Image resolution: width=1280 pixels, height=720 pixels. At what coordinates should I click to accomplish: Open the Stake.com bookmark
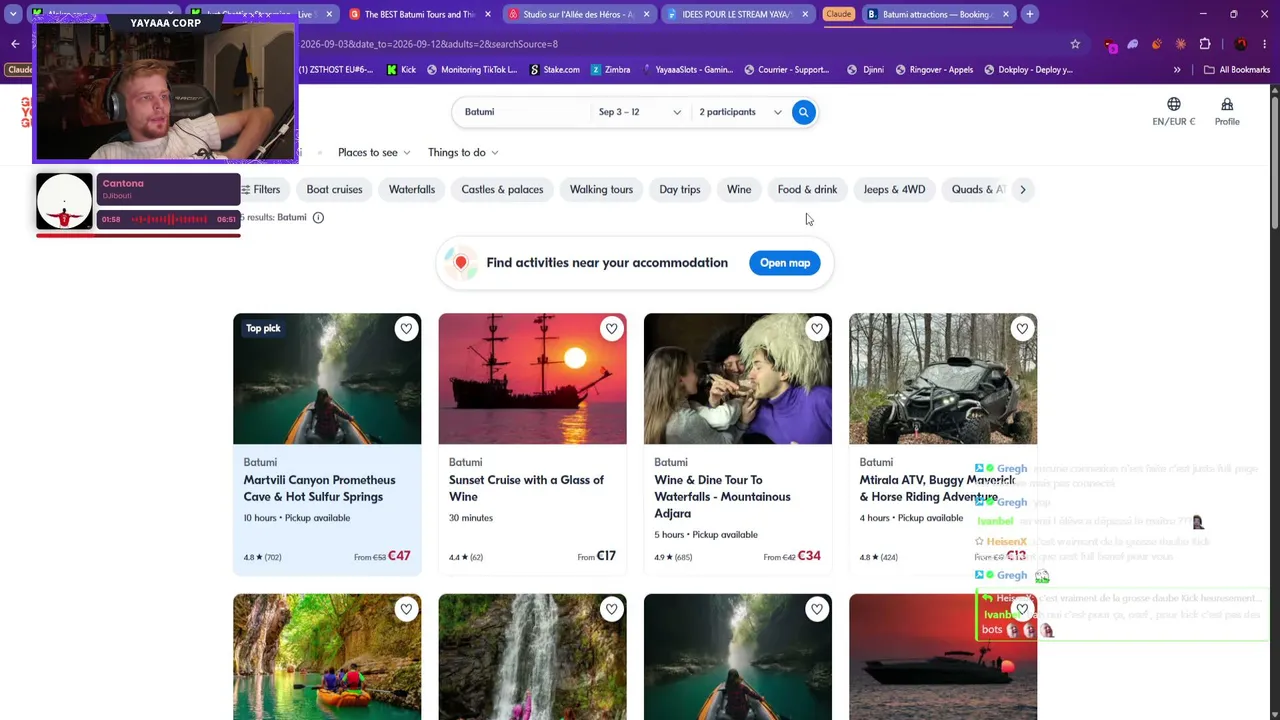[554, 70]
